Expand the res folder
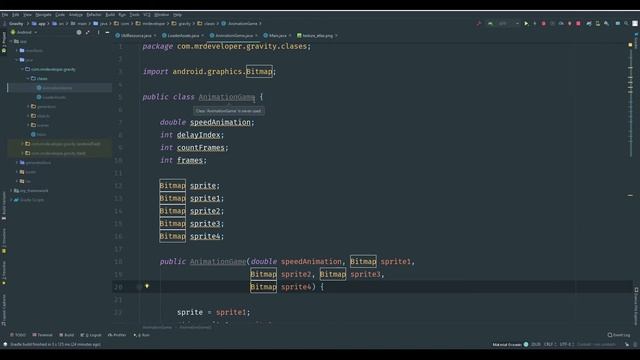 click(x=17, y=181)
